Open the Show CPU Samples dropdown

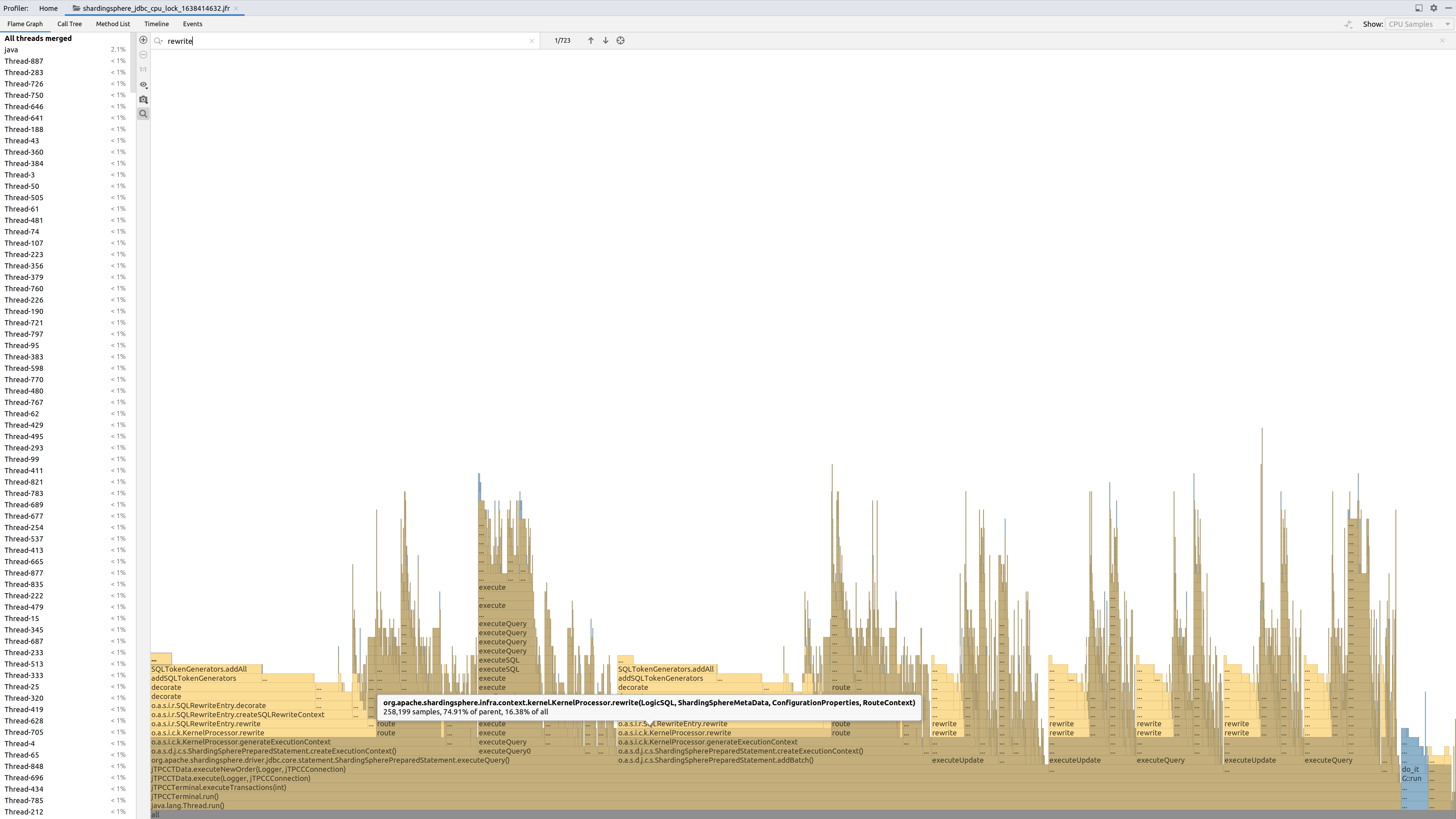click(1419, 24)
